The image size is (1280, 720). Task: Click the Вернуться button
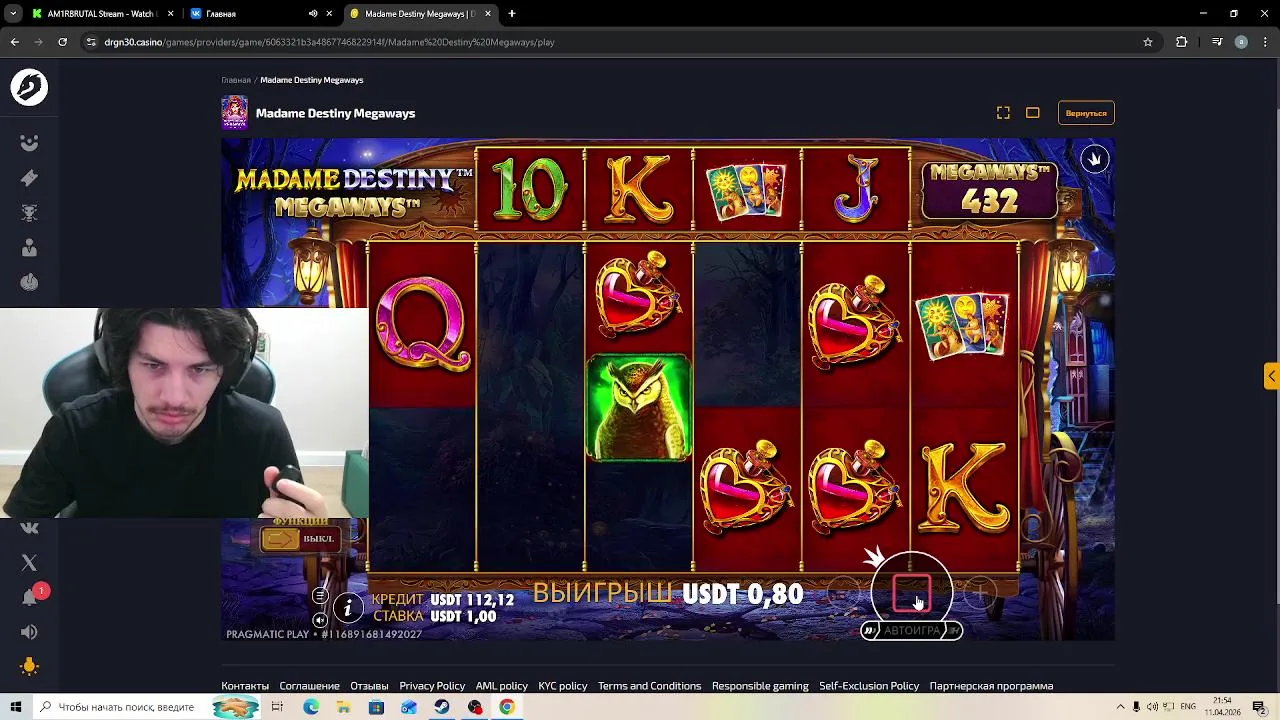tap(1086, 113)
